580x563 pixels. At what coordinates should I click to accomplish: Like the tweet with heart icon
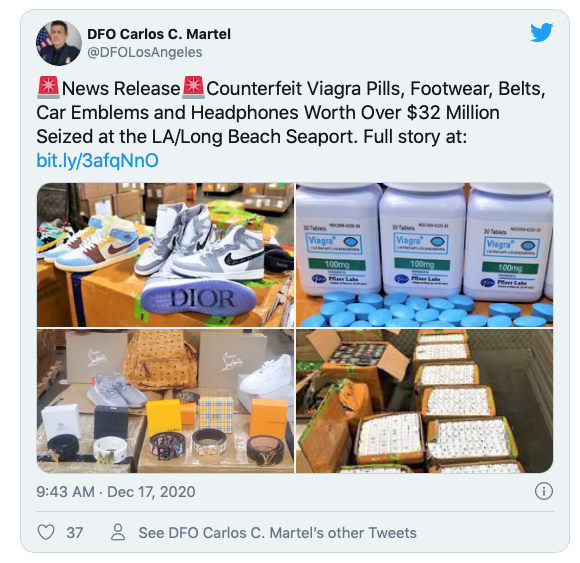46,532
